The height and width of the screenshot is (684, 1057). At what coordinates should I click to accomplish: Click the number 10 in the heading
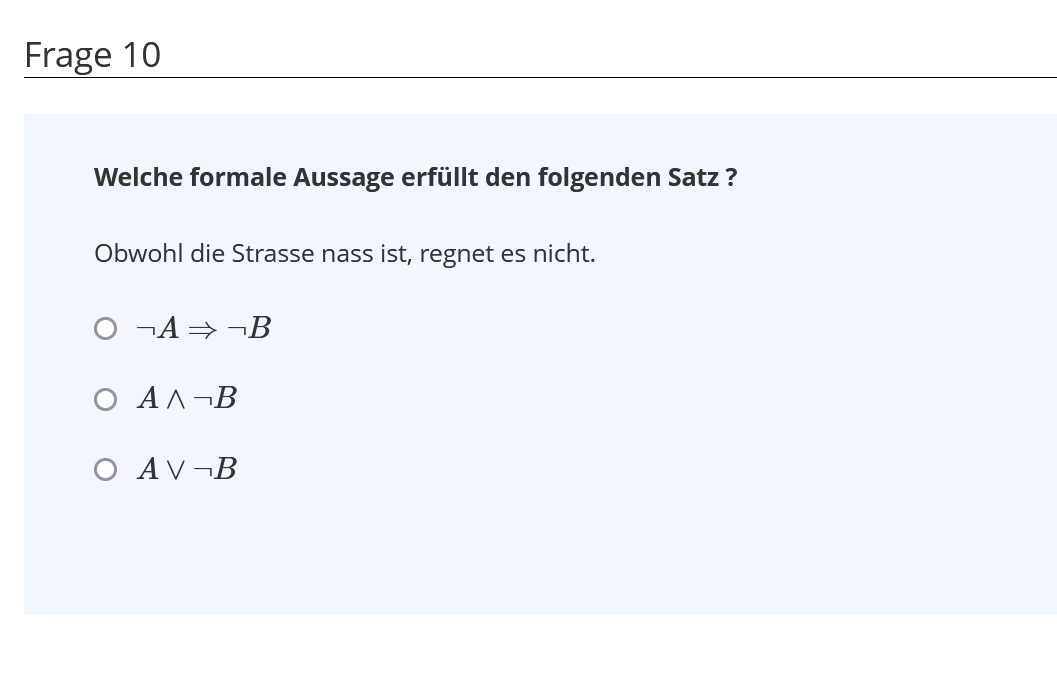click(141, 55)
